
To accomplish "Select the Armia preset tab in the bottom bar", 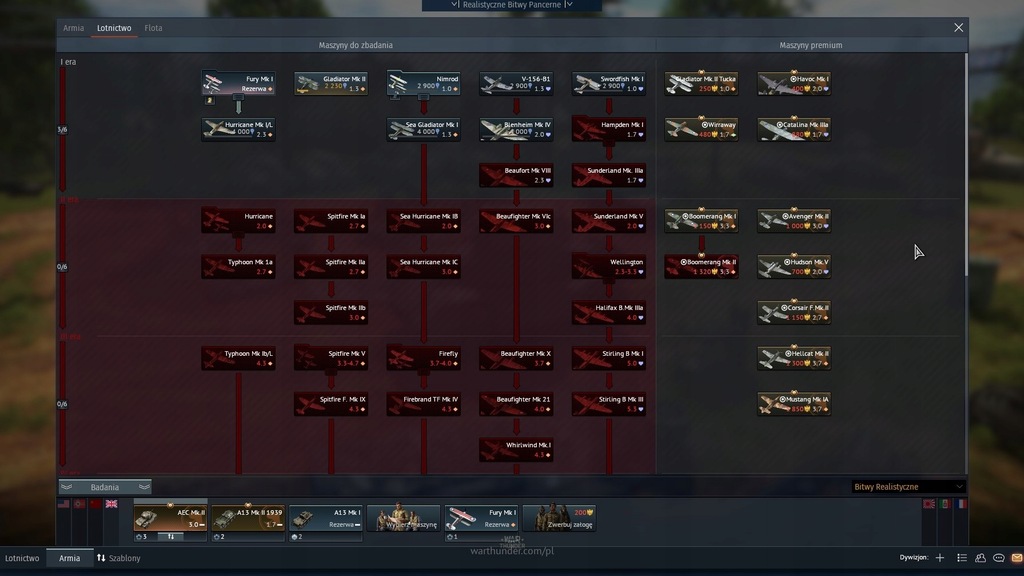I will coord(70,558).
